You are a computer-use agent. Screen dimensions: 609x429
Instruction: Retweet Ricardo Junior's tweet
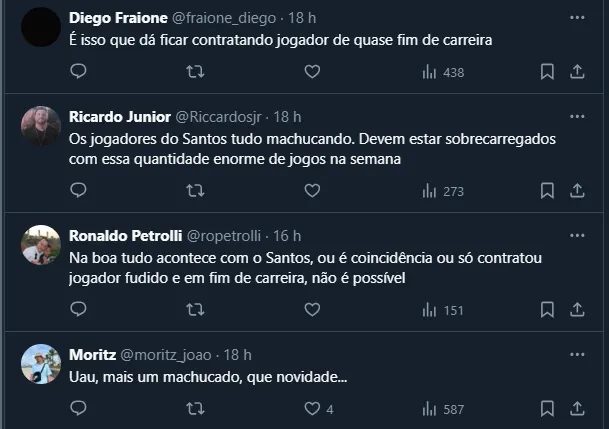click(196, 191)
